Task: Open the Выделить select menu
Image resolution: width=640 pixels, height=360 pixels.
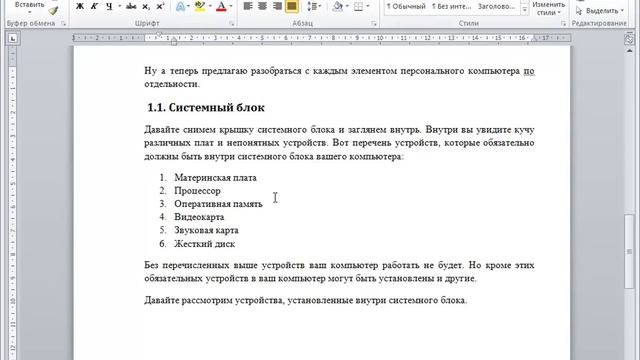Action: pyautogui.click(x=600, y=11)
